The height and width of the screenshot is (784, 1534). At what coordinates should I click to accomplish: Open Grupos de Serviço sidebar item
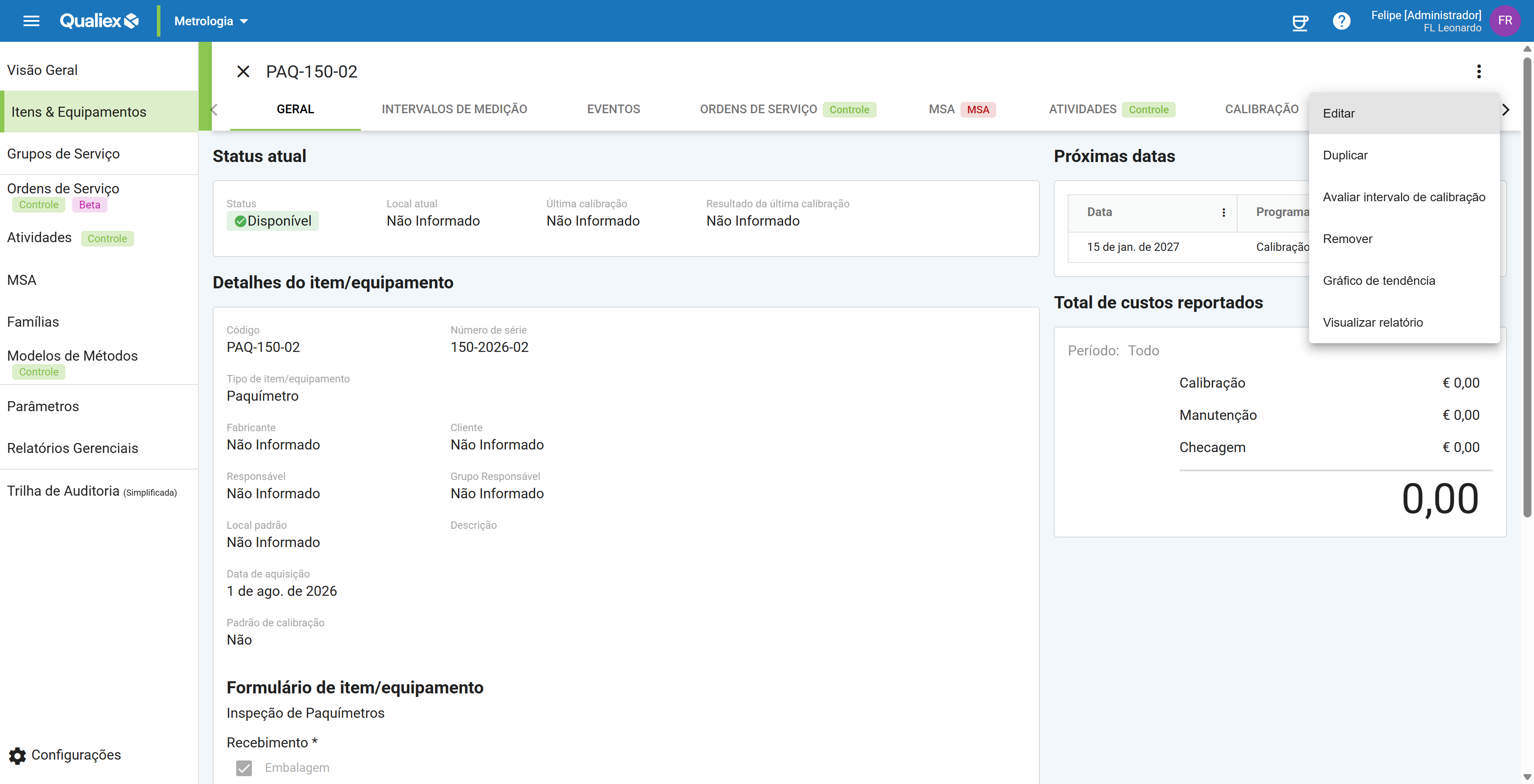99,153
